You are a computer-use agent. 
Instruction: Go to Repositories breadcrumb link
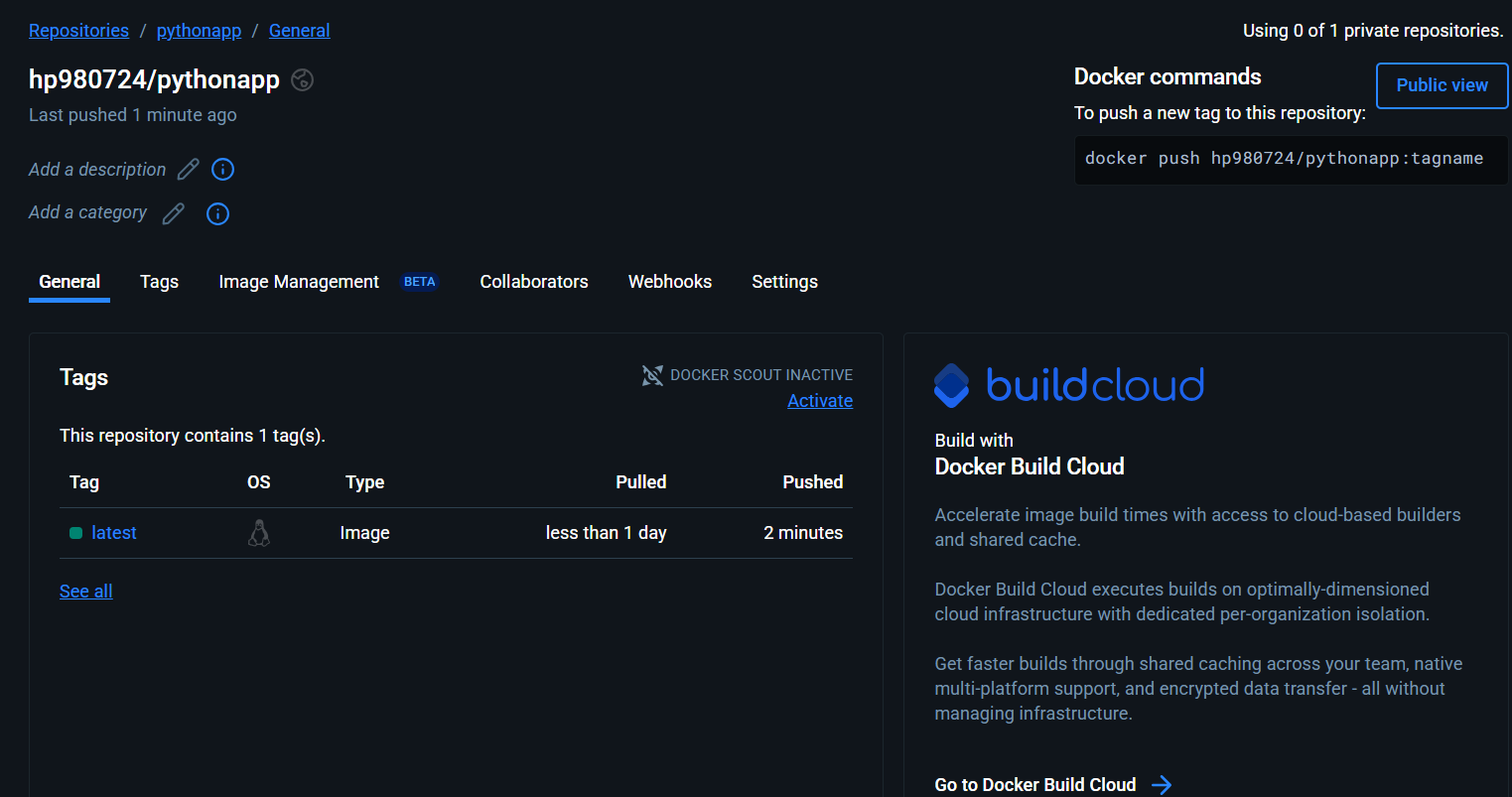coord(78,31)
